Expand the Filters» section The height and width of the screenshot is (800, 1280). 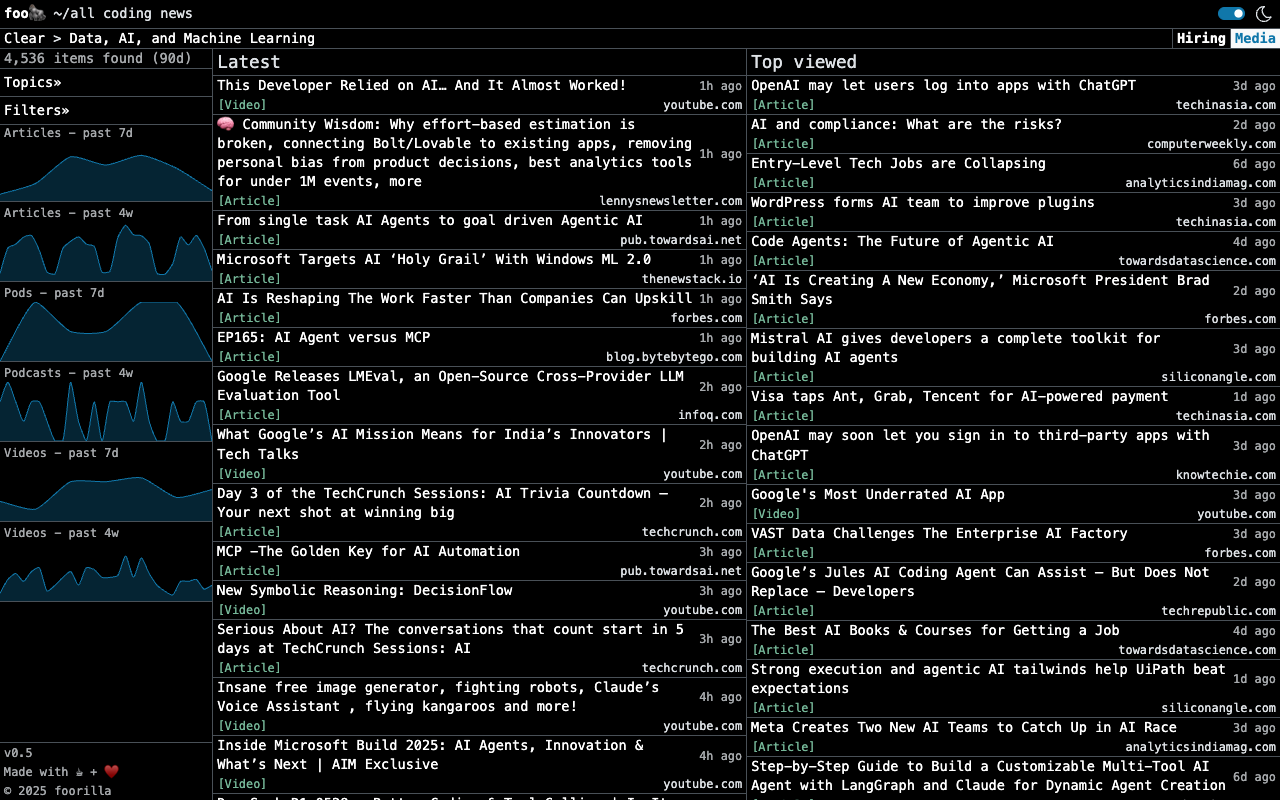click(37, 110)
